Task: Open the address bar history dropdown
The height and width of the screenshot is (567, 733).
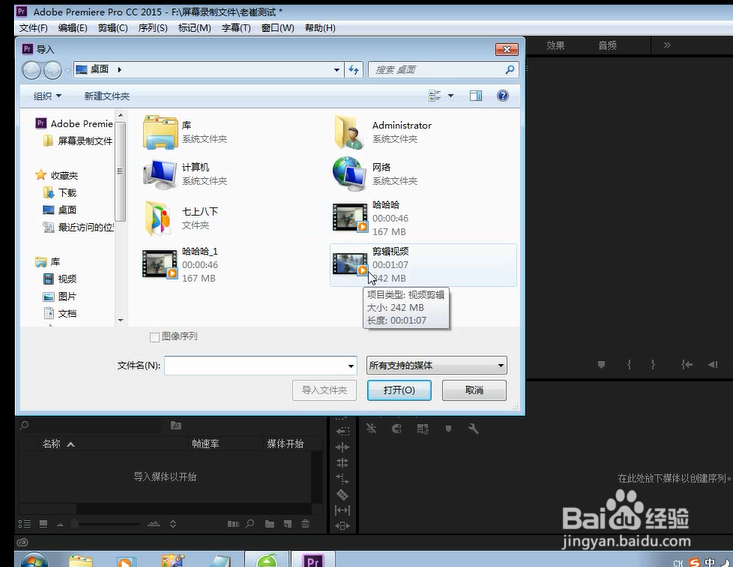Action: [x=337, y=70]
